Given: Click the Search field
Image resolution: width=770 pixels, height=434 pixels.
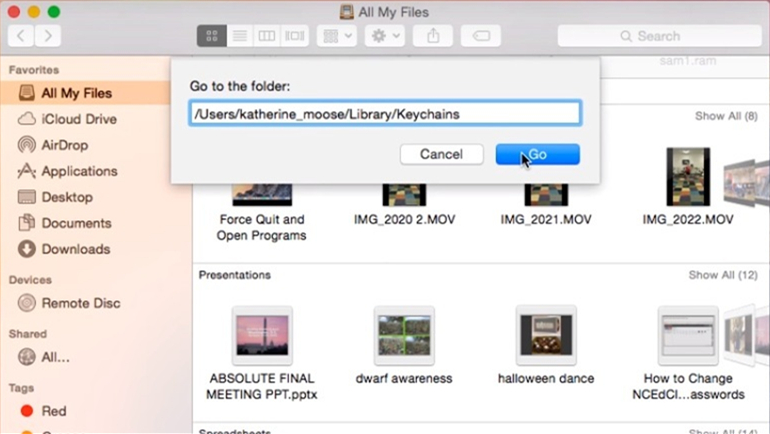Looking at the screenshot, I should point(660,36).
